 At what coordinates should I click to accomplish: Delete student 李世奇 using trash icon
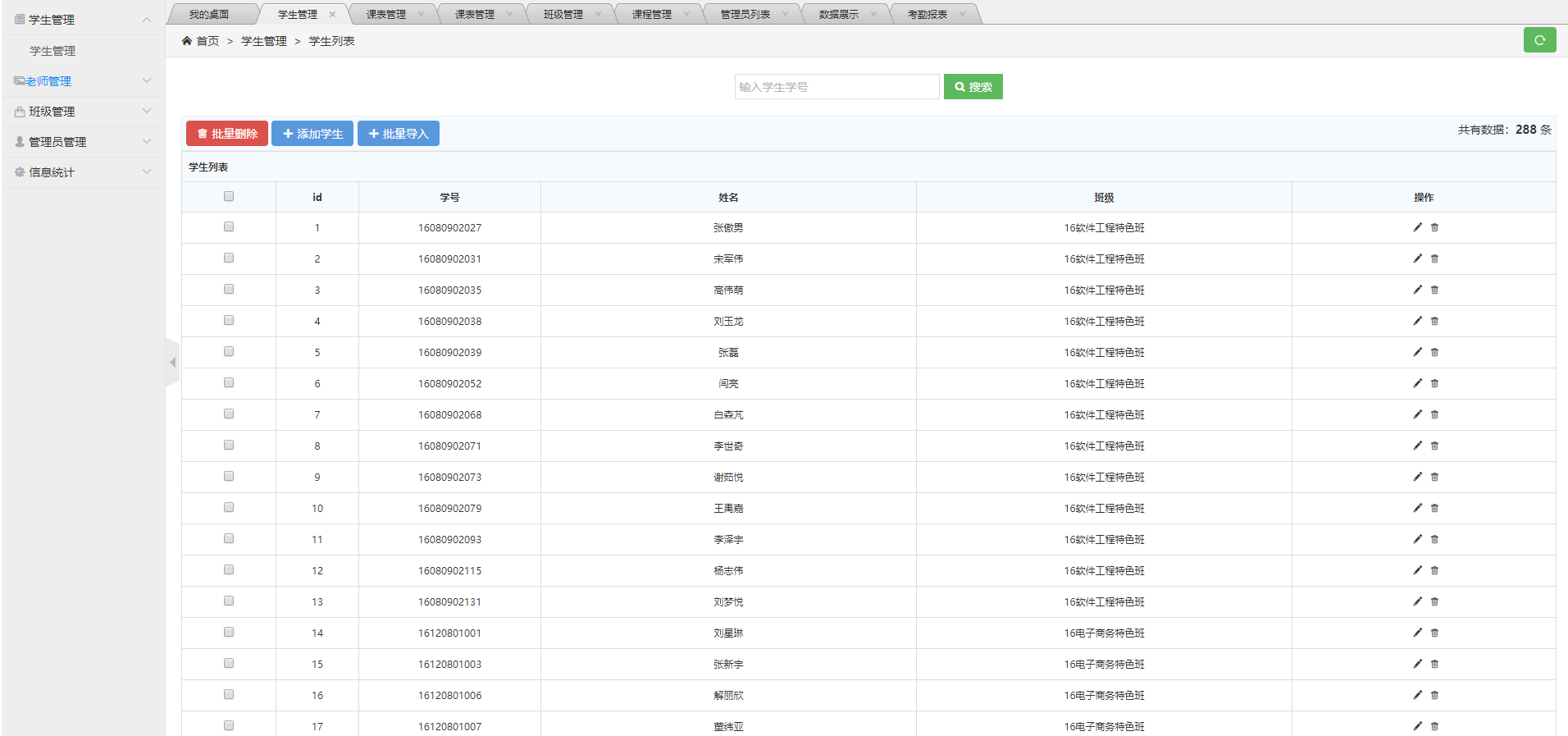click(x=1434, y=446)
